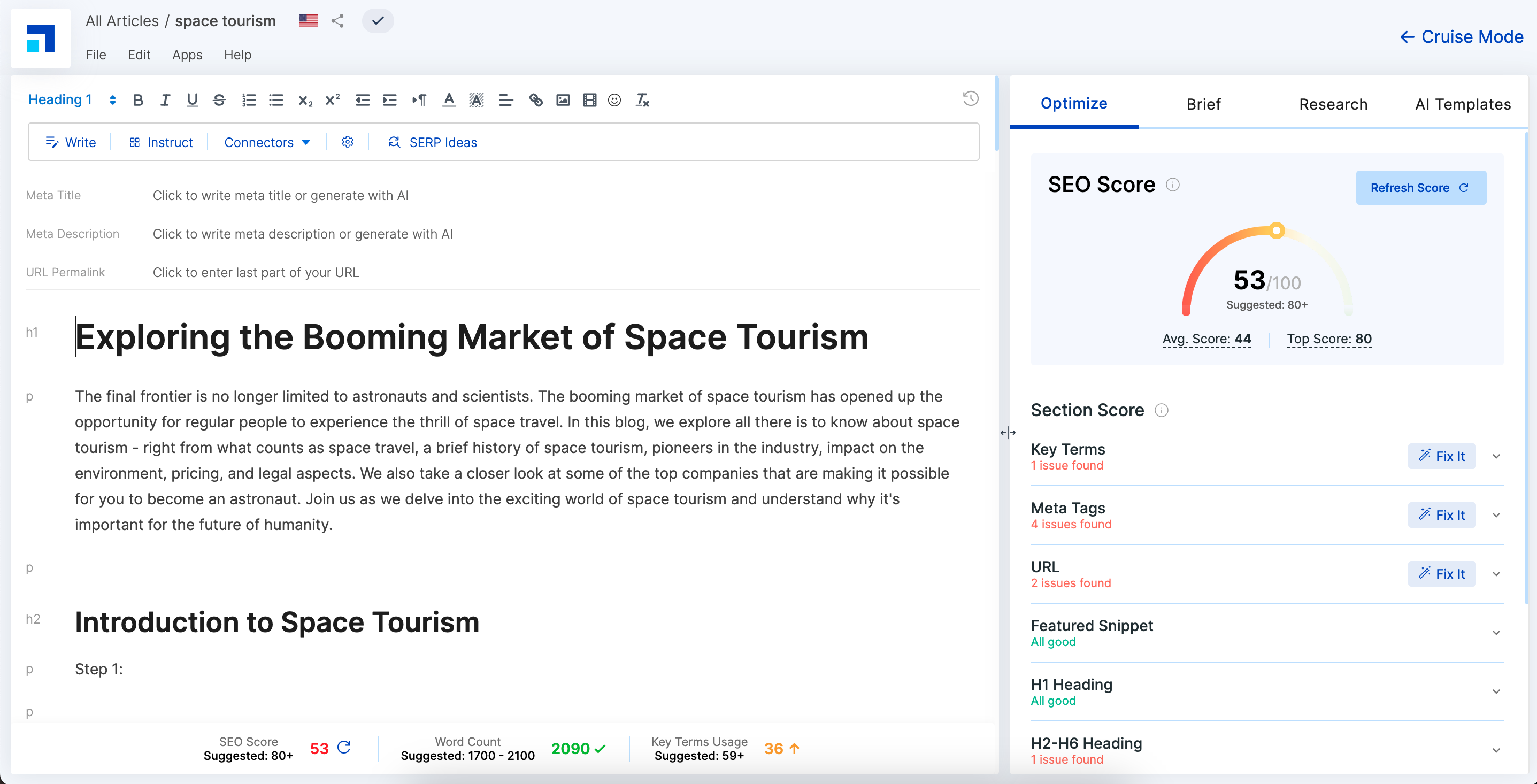Image resolution: width=1537 pixels, height=784 pixels.
Task: Toggle bold formatting in the toolbar
Action: [x=138, y=100]
